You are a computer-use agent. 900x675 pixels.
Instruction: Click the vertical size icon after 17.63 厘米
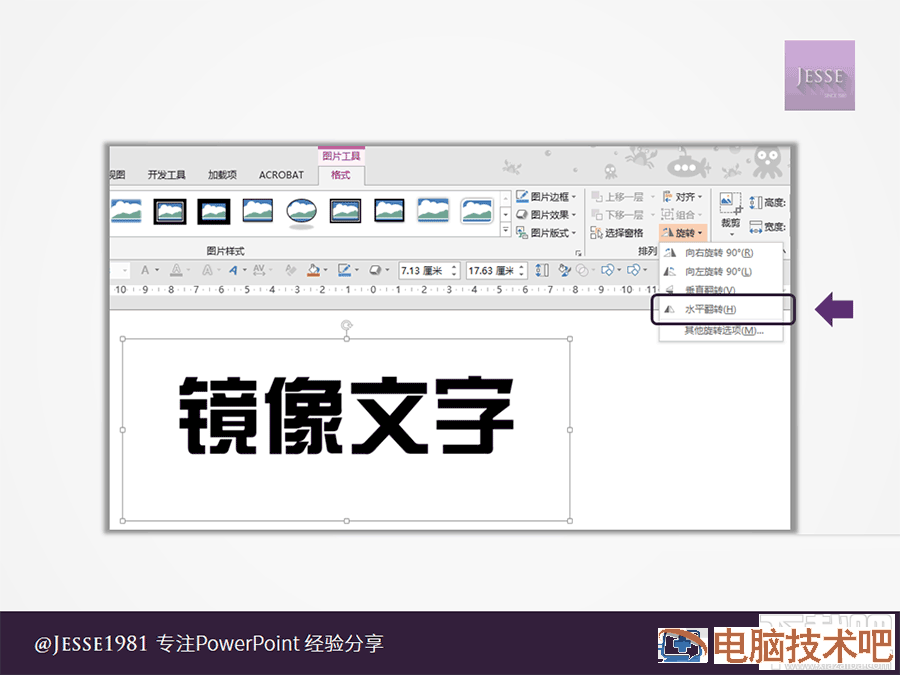[542, 270]
